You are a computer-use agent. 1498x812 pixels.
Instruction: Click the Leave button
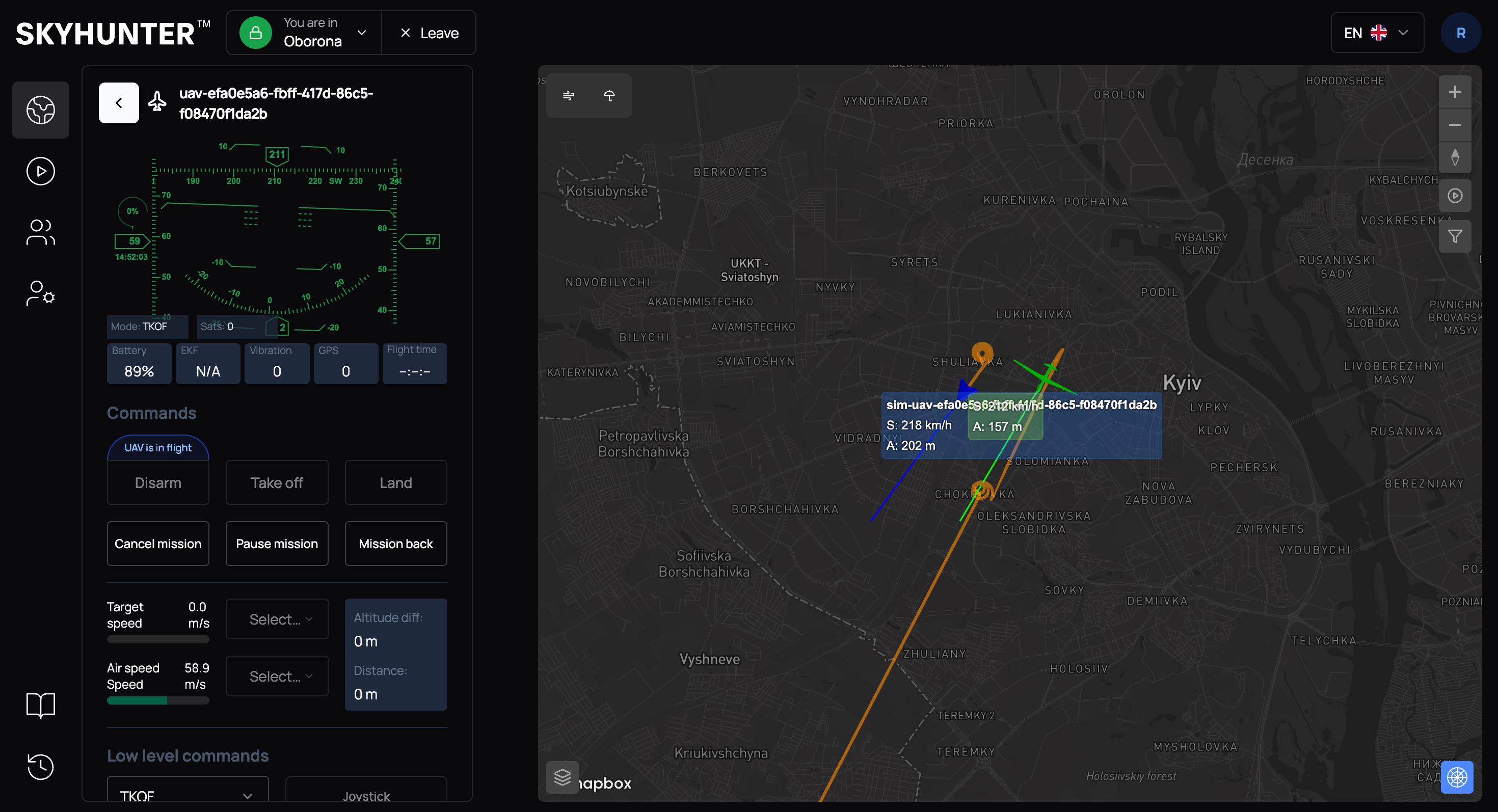coord(429,33)
